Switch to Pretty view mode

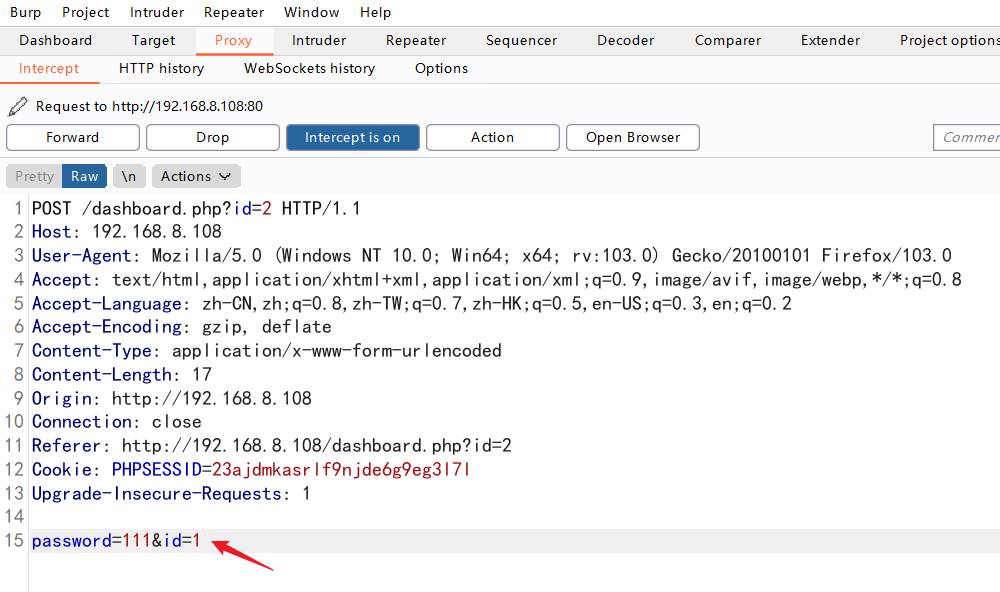(34, 176)
